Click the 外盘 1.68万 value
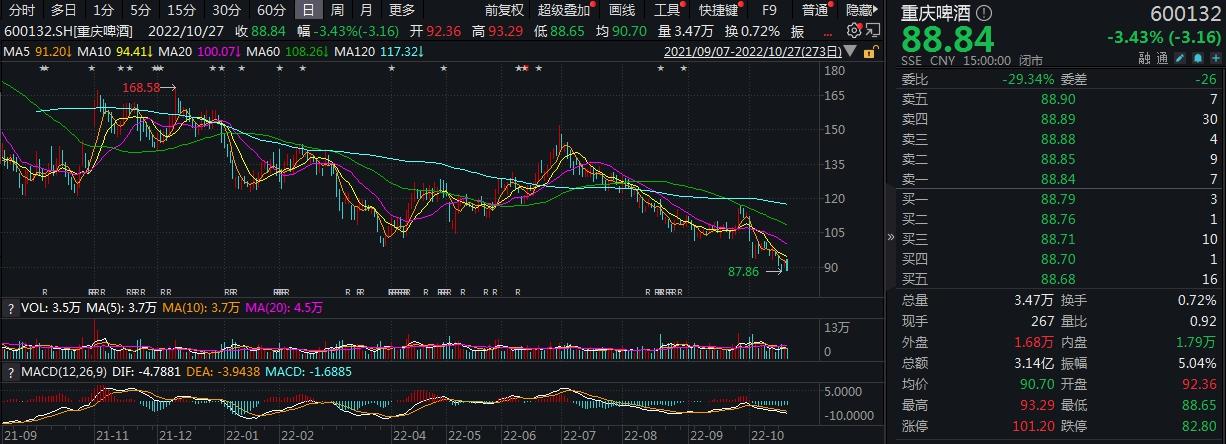Image resolution: width=1226 pixels, height=444 pixels. coord(1036,341)
